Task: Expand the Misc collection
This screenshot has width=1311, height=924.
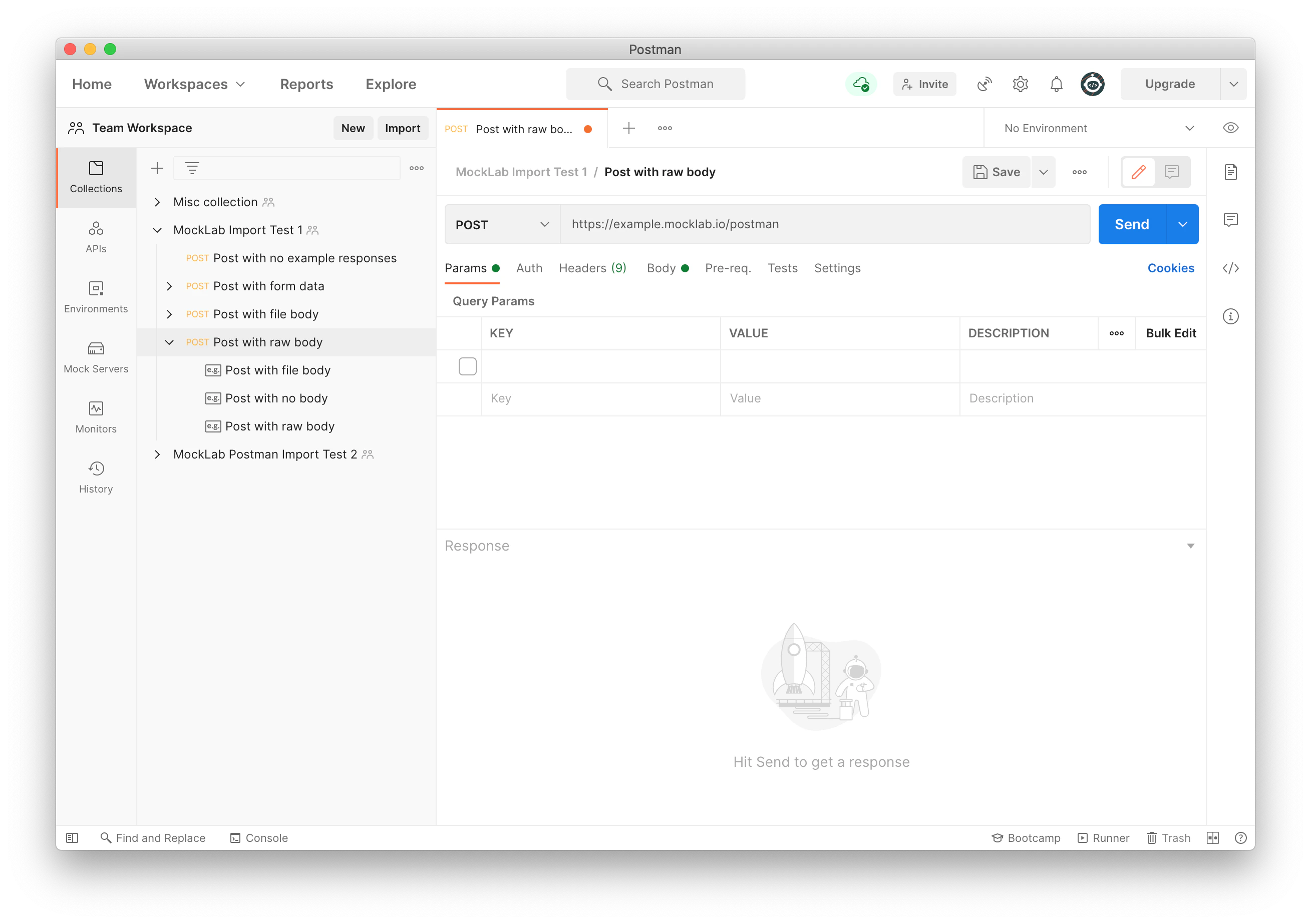Action: tap(157, 202)
